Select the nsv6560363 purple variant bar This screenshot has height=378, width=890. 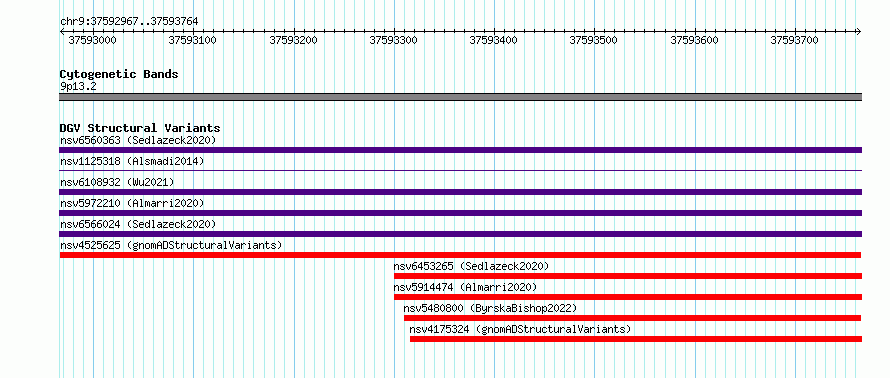pos(460,150)
